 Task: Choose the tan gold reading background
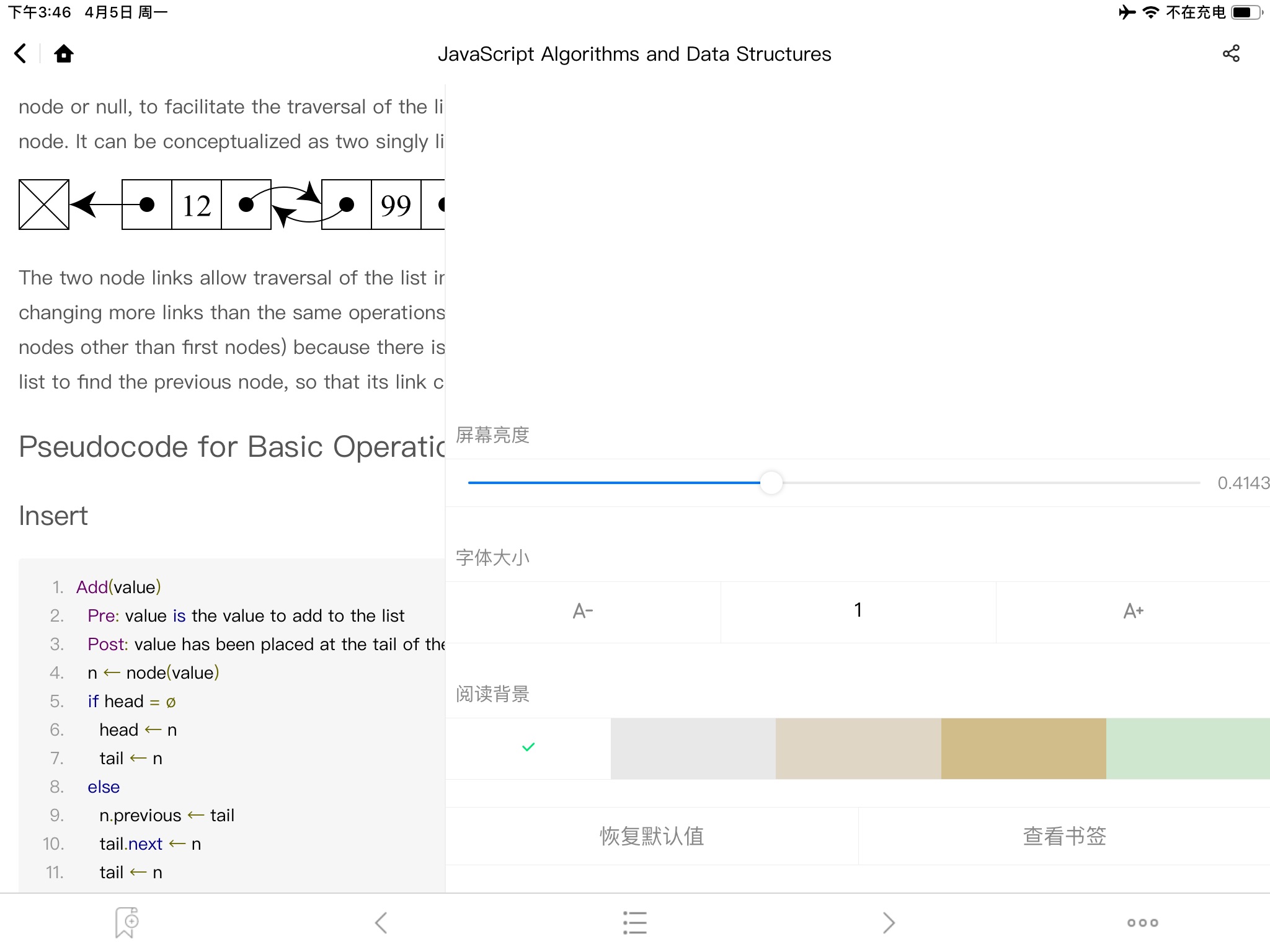[x=1023, y=748]
